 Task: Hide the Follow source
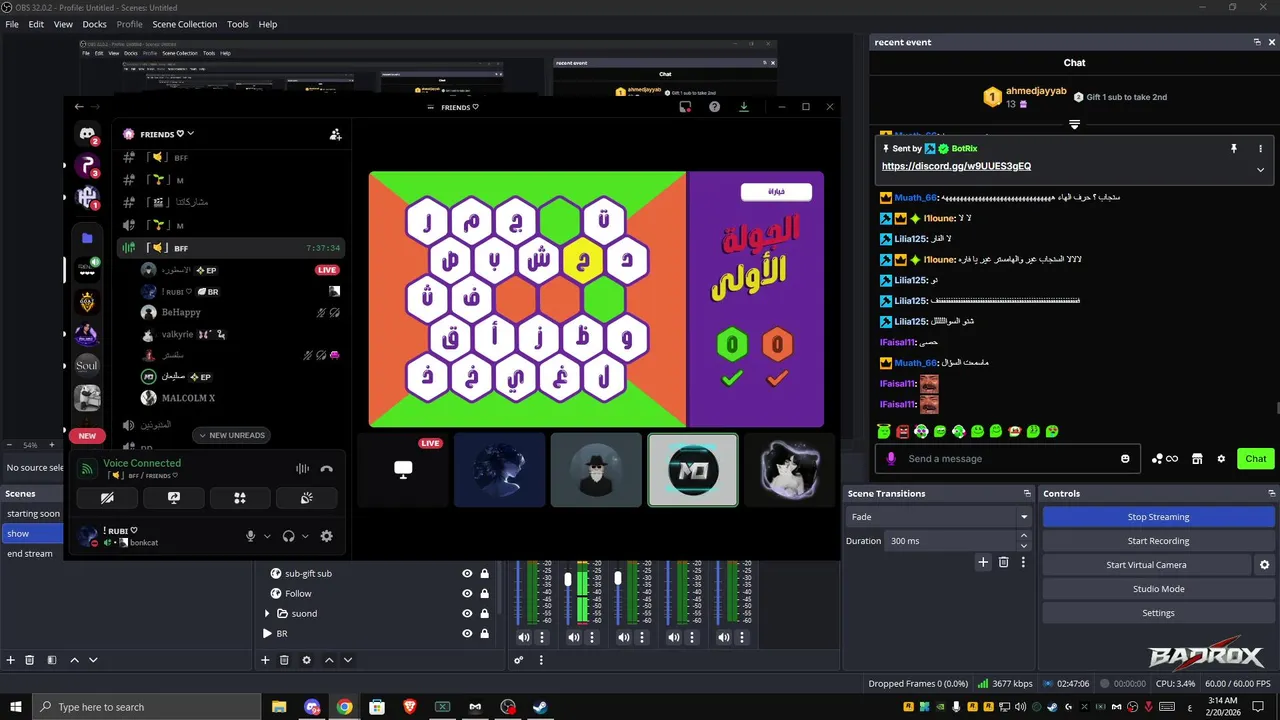467,594
